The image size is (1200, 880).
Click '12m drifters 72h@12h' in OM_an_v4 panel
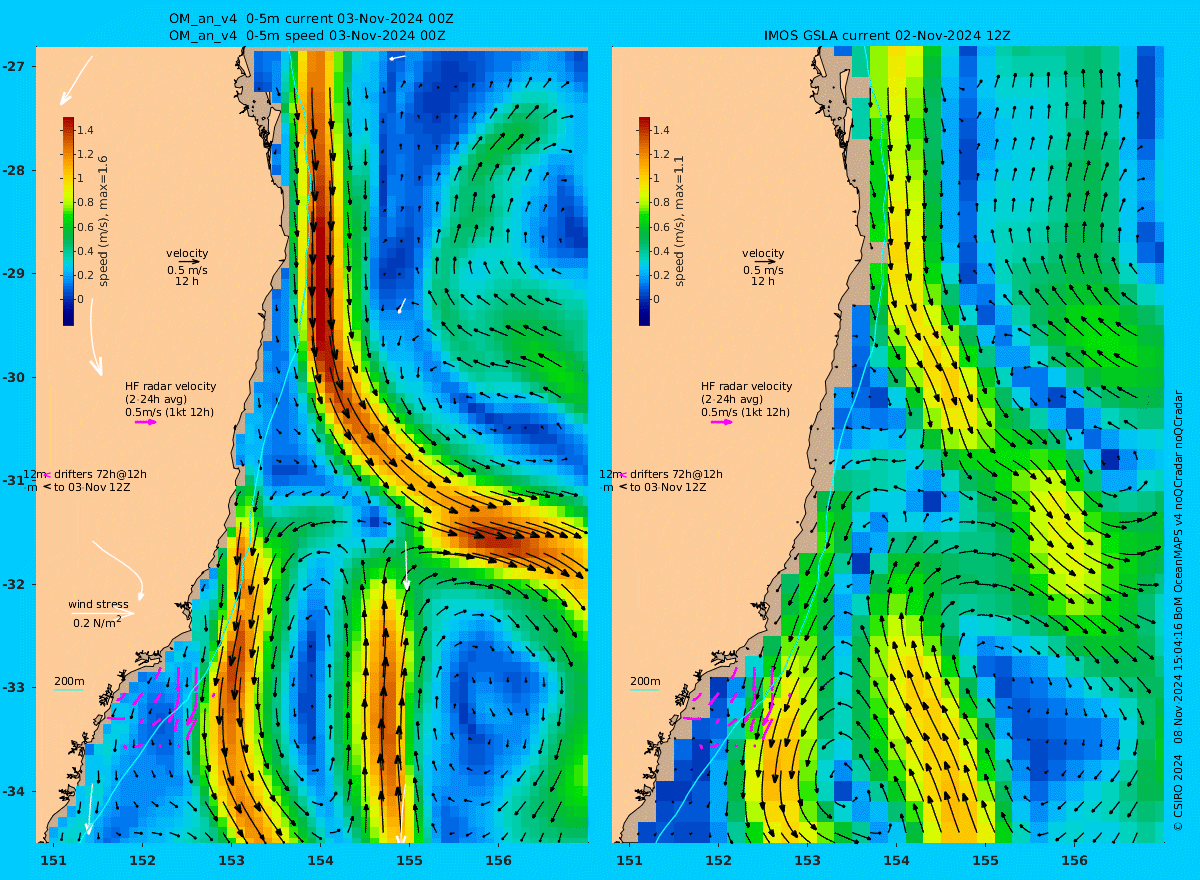[x=85, y=474]
